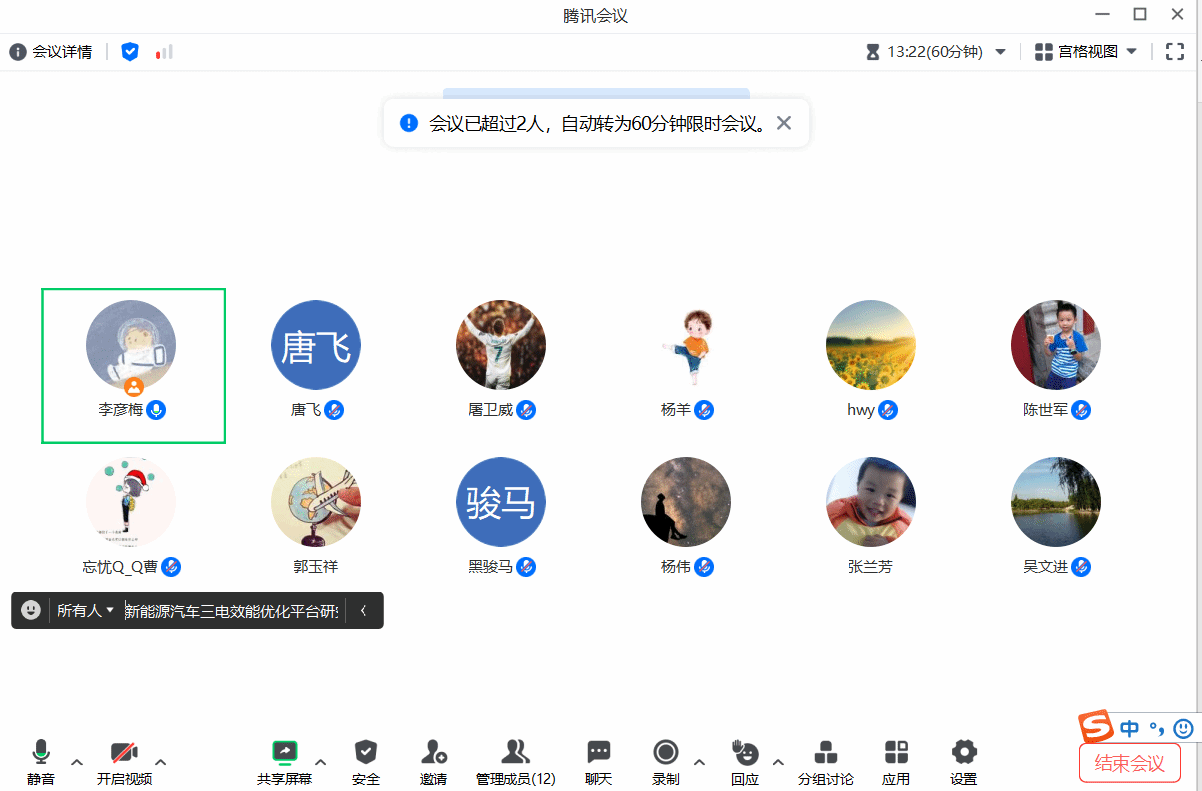This screenshot has height=791, width=1202.
Task: Click the chat message input field
Action: click(x=231, y=610)
